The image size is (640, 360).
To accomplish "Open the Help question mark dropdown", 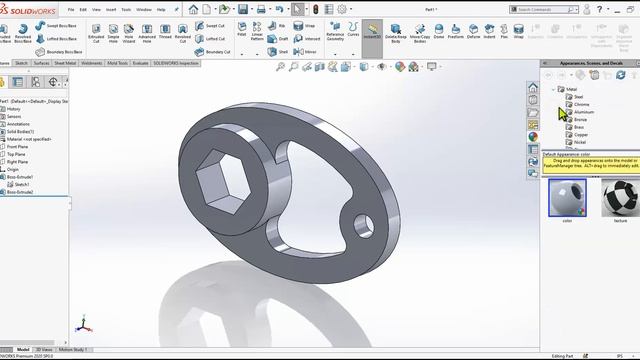I will coord(608,9).
